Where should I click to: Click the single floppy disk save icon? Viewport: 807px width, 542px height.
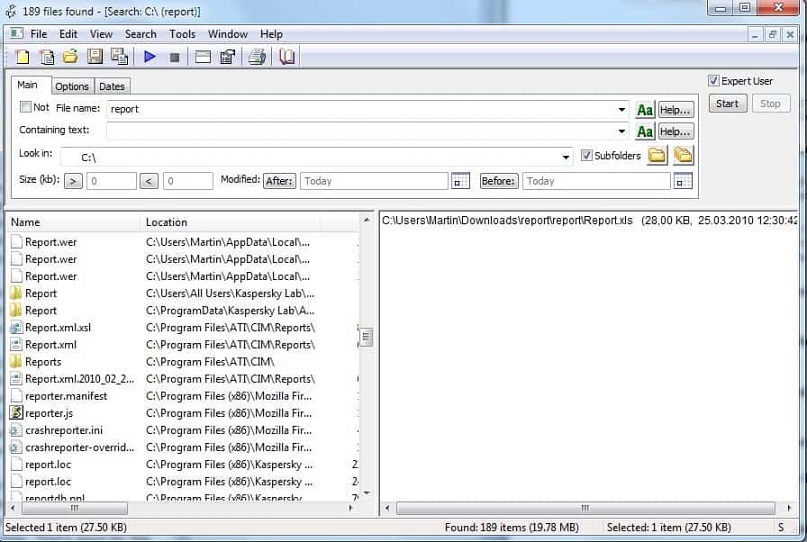point(95,57)
